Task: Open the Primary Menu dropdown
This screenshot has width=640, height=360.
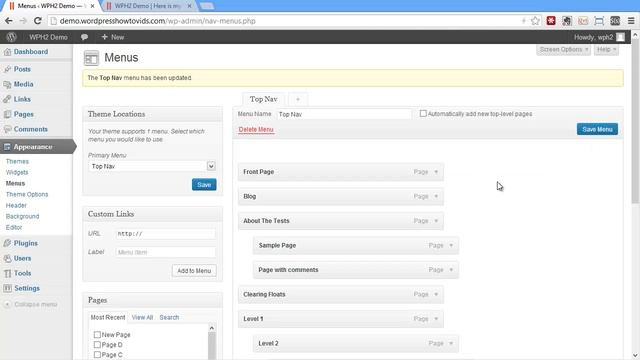Action: pyautogui.click(x=152, y=166)
